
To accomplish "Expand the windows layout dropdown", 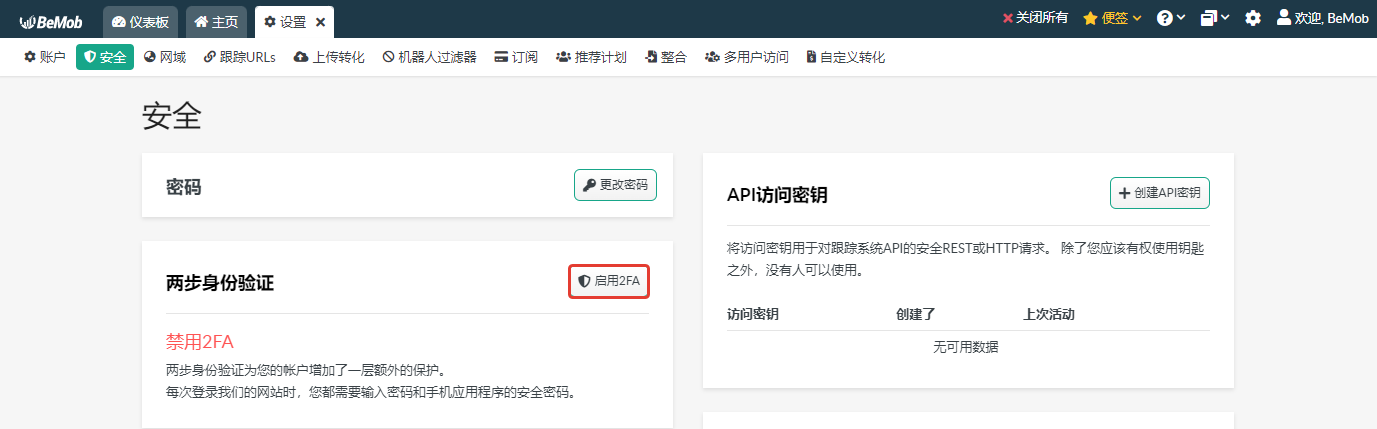I will 1215,19.
